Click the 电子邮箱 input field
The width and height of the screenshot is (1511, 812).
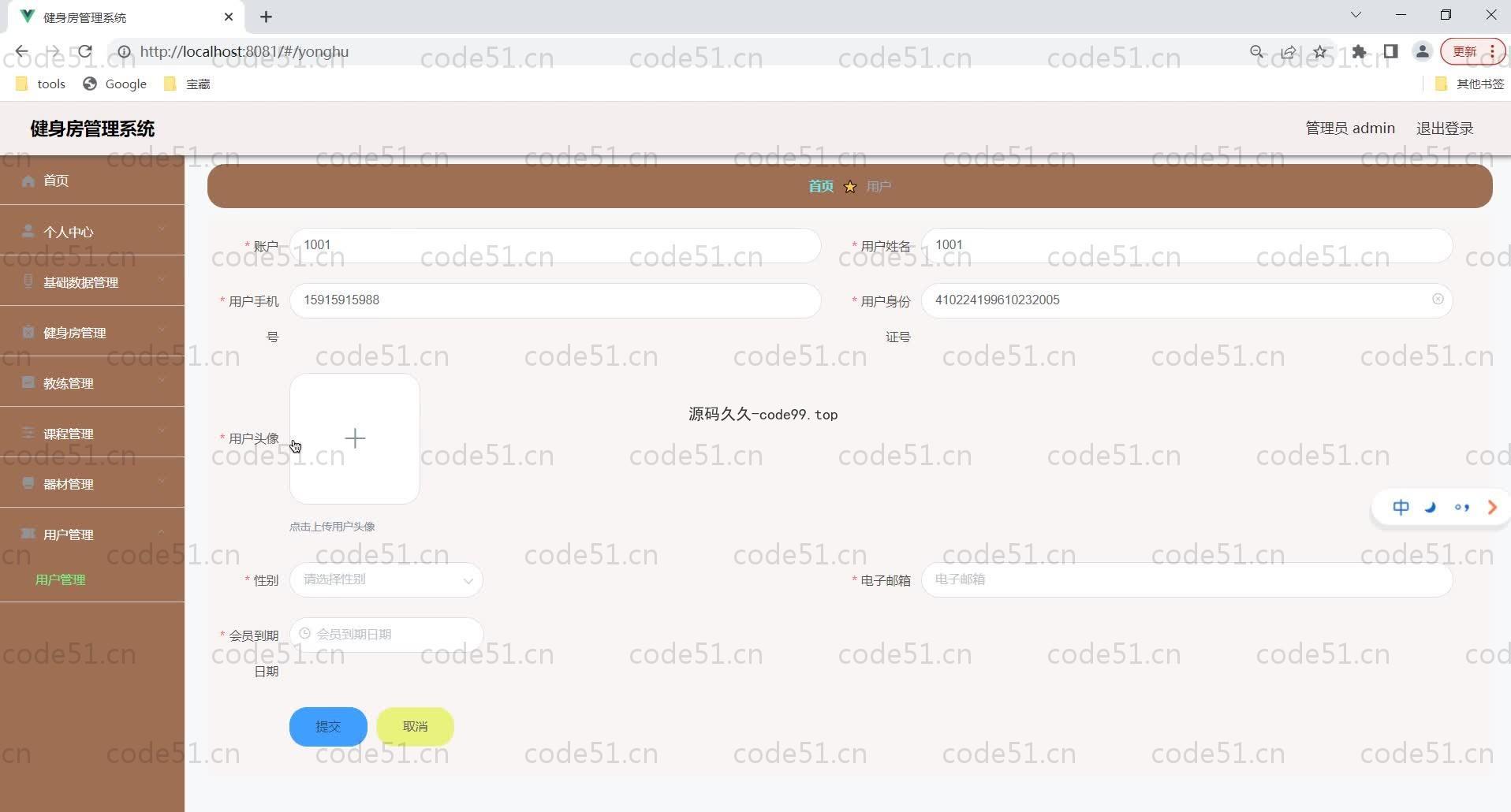pyautogui.click(x=1187, y=579)
